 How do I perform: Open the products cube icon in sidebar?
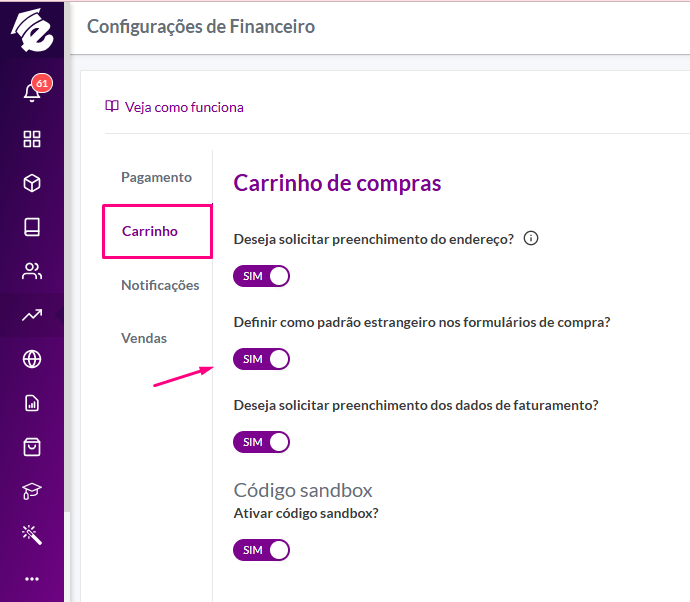32,183
